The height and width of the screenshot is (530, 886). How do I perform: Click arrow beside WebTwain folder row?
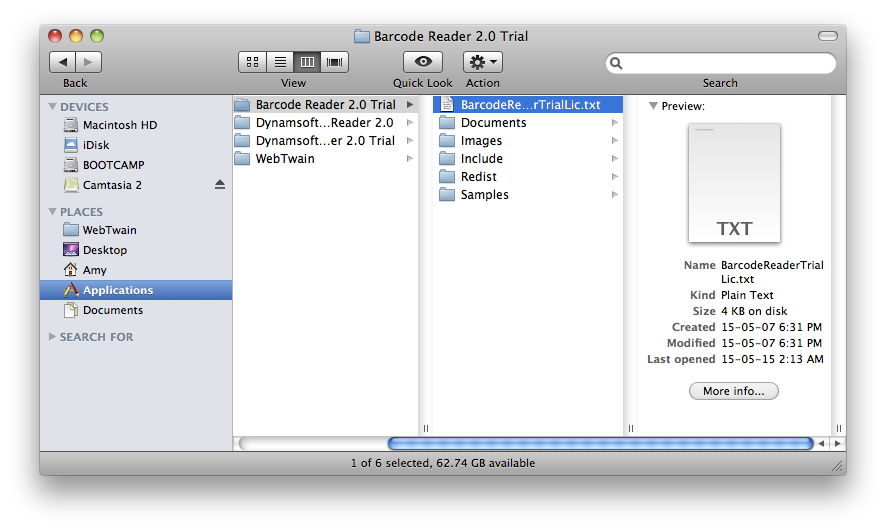pos(410,159)
